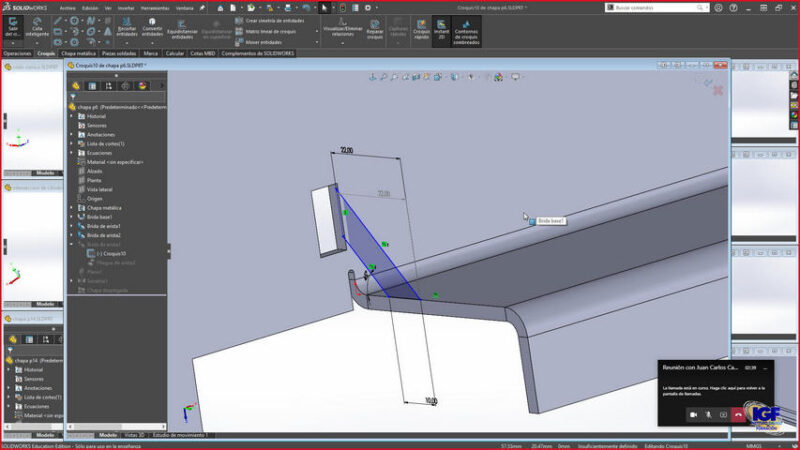
Task: Toggle the microphone mute in the meeting popup
Action: pos(709,414)
